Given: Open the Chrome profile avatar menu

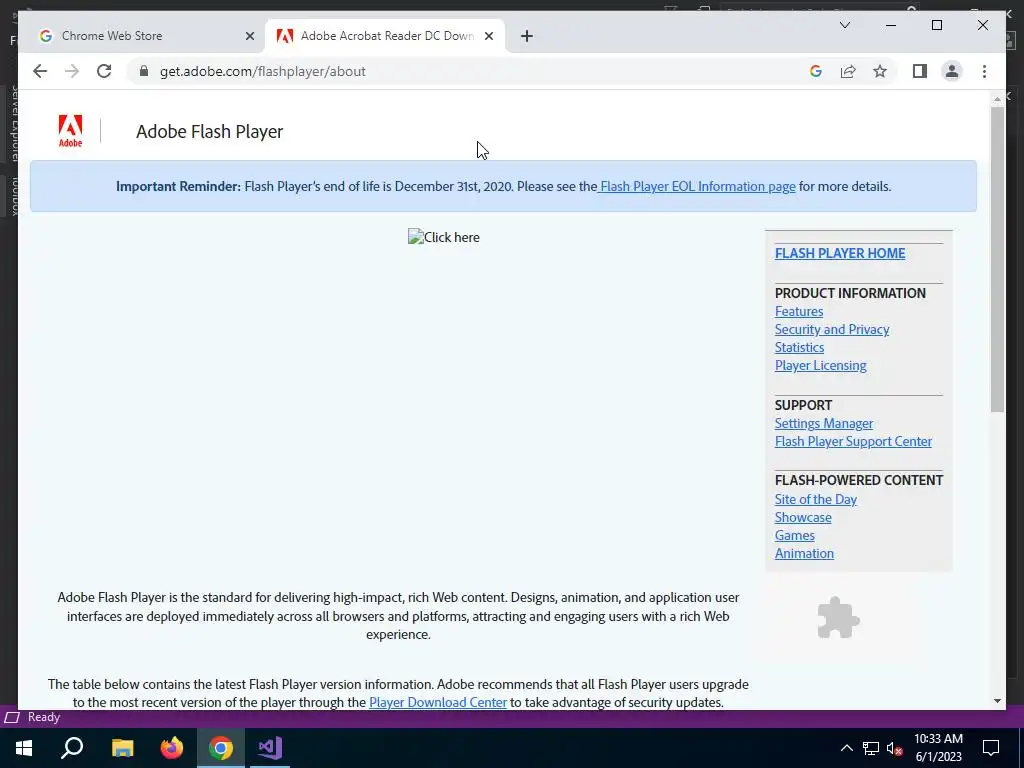Looking at the screenshot, I should coord(952,71).
